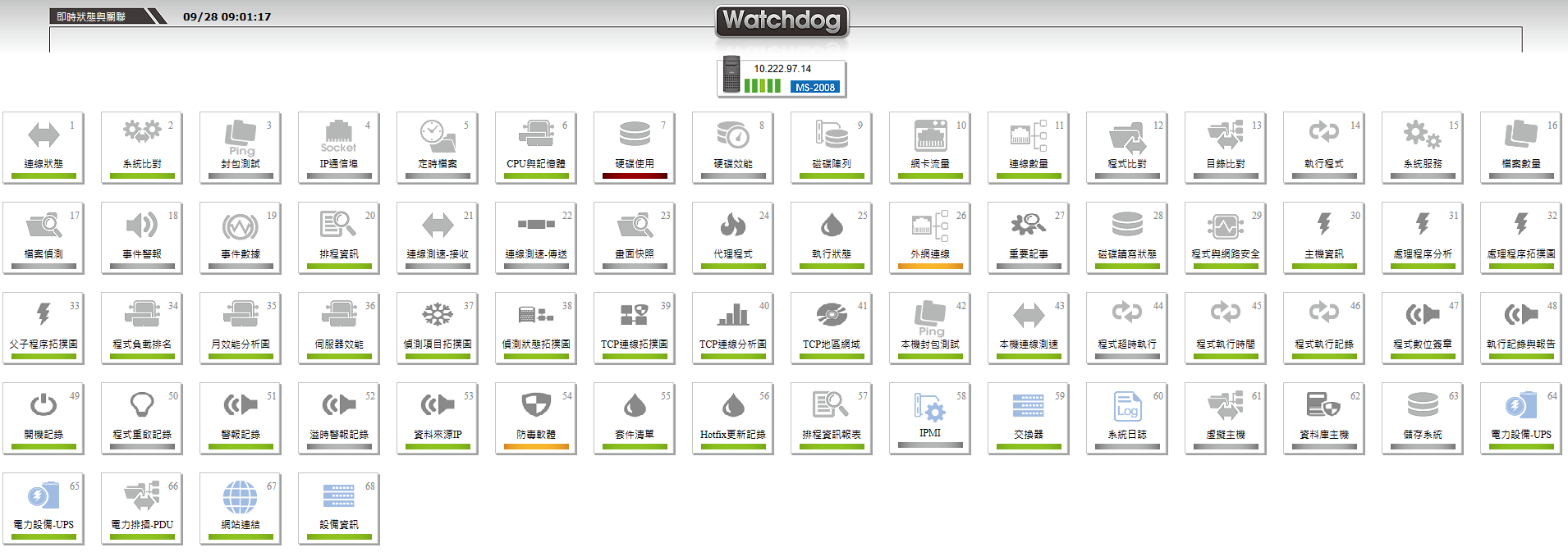This screenshot has height=552, width=1568.
Task: Select the 系統日誌 Log file icon
Action: click(1127, 405)
